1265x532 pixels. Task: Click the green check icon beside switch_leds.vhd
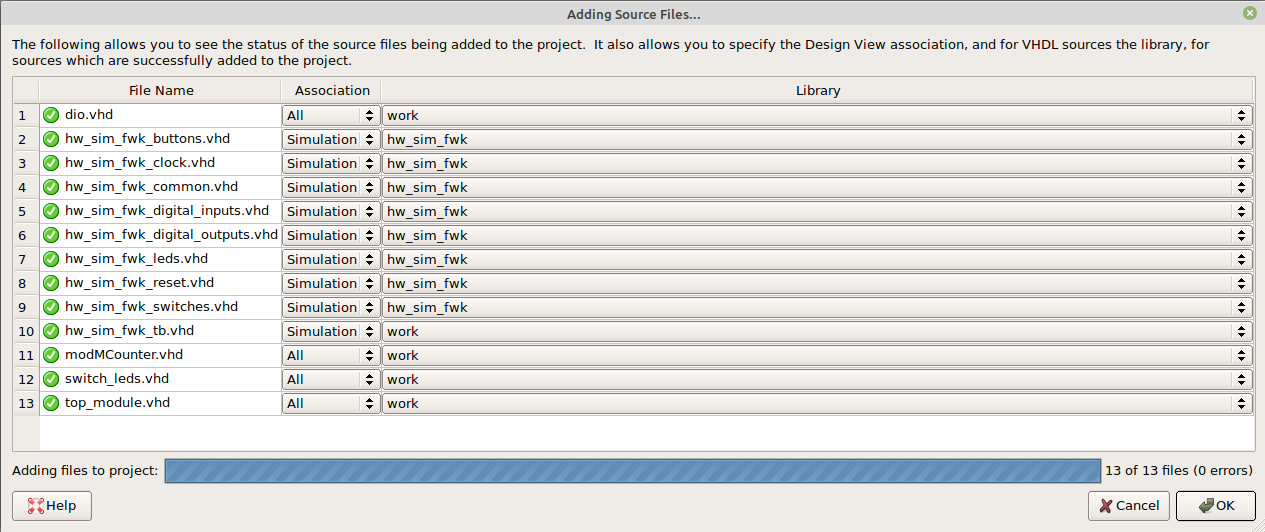coord(51,379)
